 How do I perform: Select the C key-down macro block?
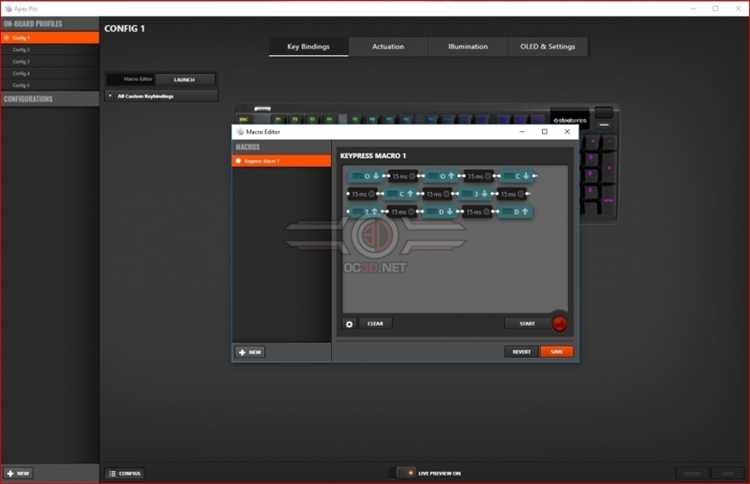click(x=518, y=176)
